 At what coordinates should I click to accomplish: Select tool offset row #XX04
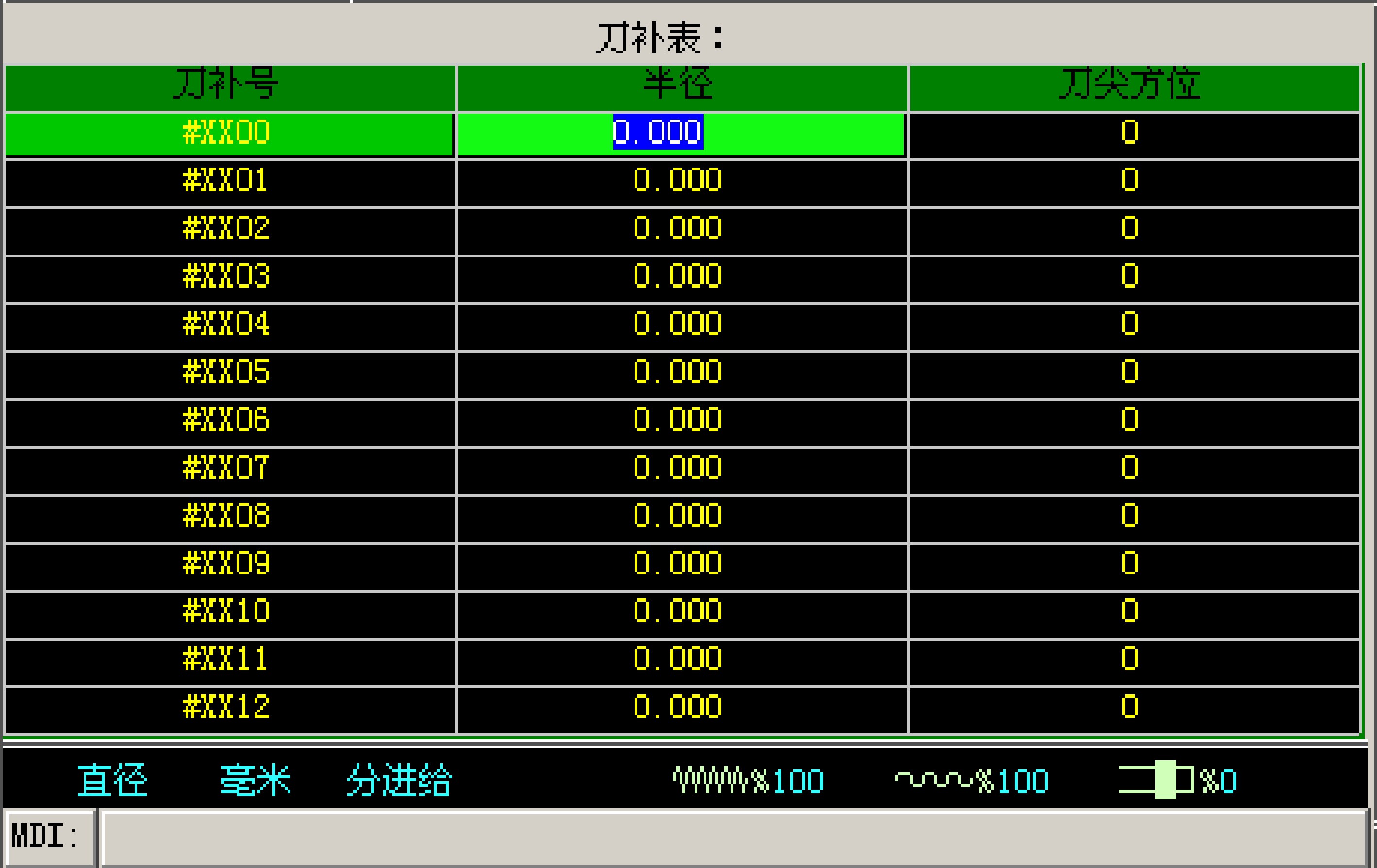coord(230,327)
